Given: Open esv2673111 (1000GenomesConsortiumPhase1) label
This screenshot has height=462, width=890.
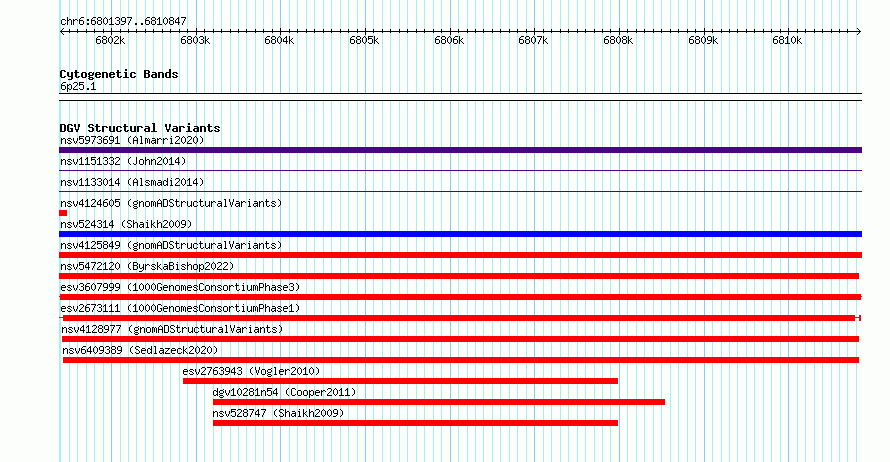Looking at the screenshot, I should coord(180,308).
